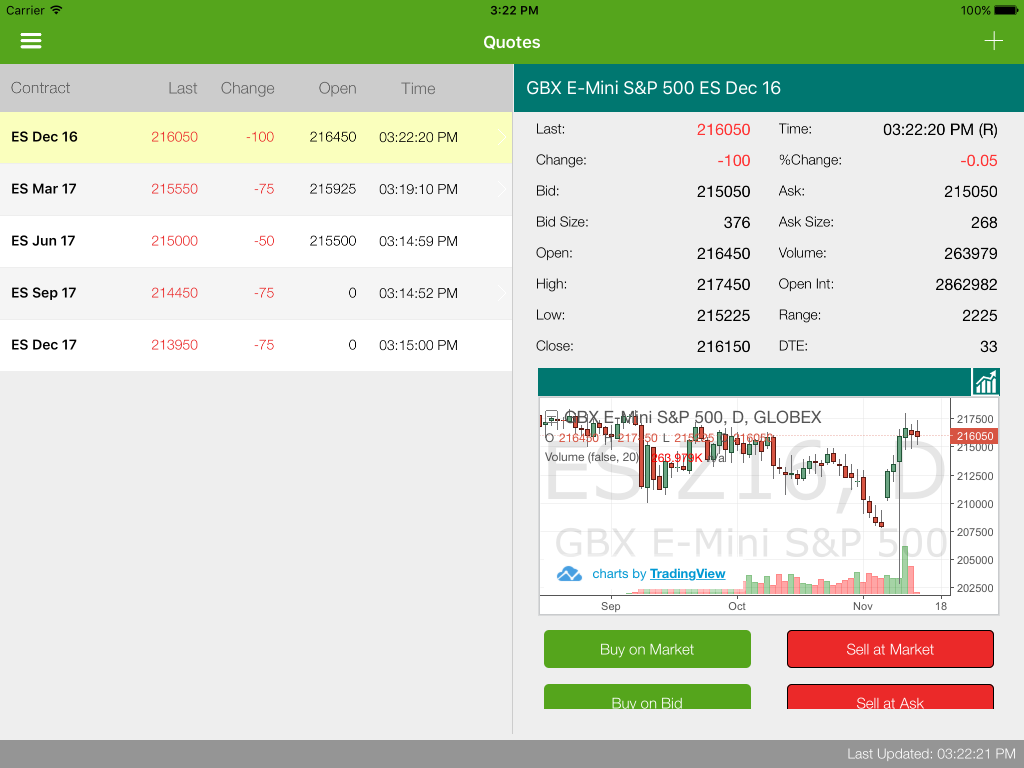Click Ask Size value 268

click(984, 223)
